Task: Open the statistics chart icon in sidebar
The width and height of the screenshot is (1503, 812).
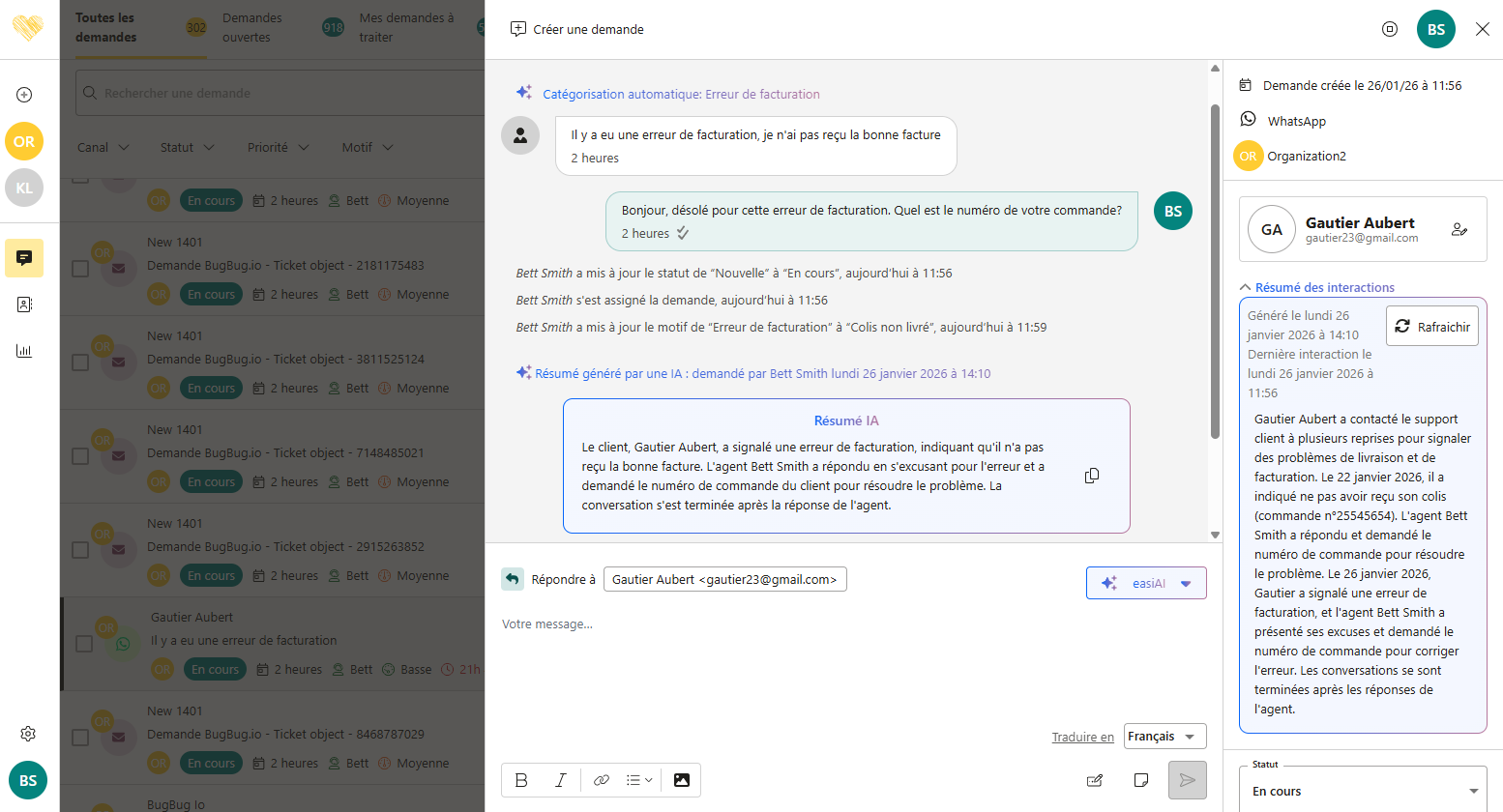Action: [x=24, y=351]
